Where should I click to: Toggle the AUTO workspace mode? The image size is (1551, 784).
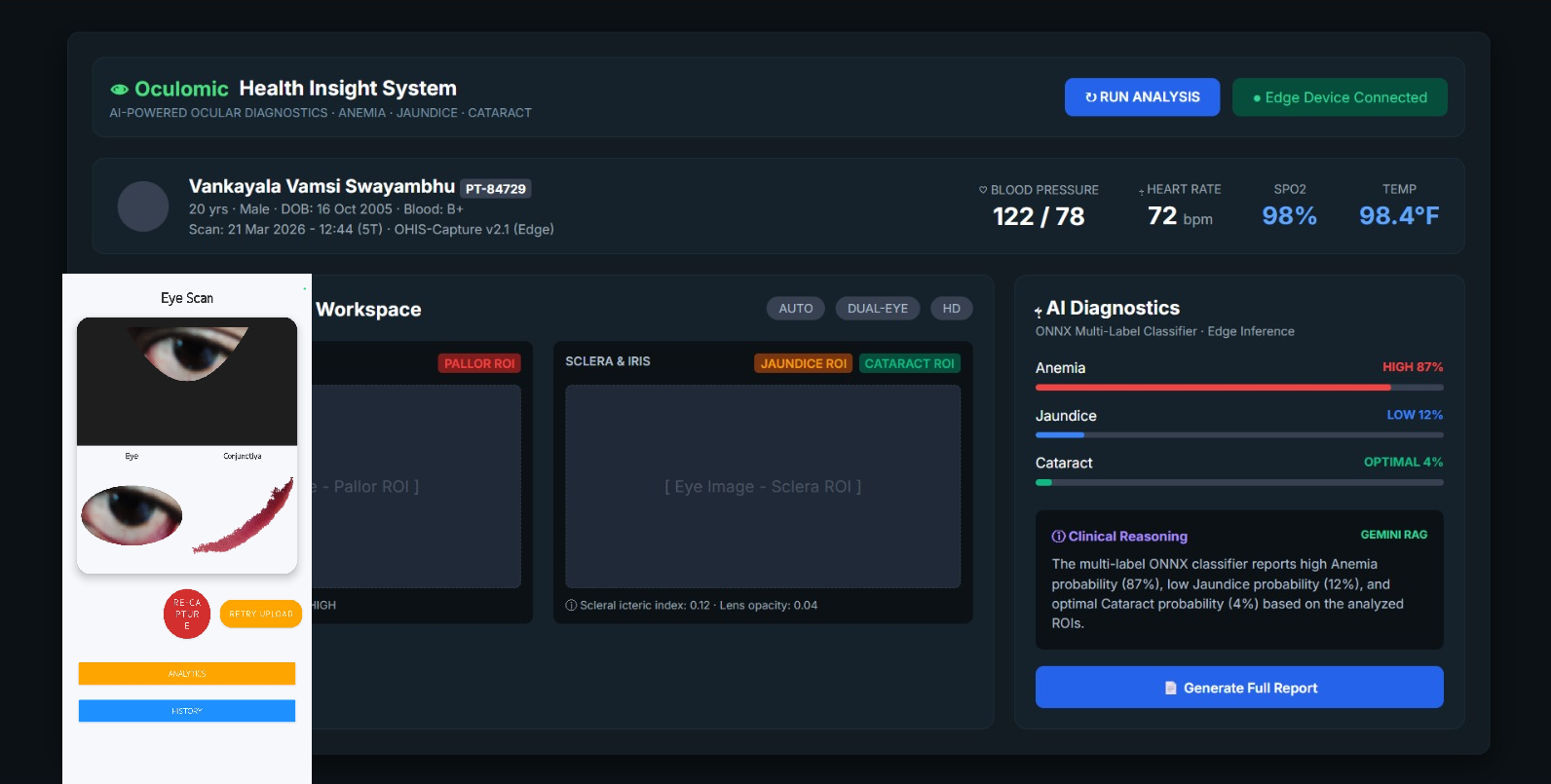(x=796, y=309)
